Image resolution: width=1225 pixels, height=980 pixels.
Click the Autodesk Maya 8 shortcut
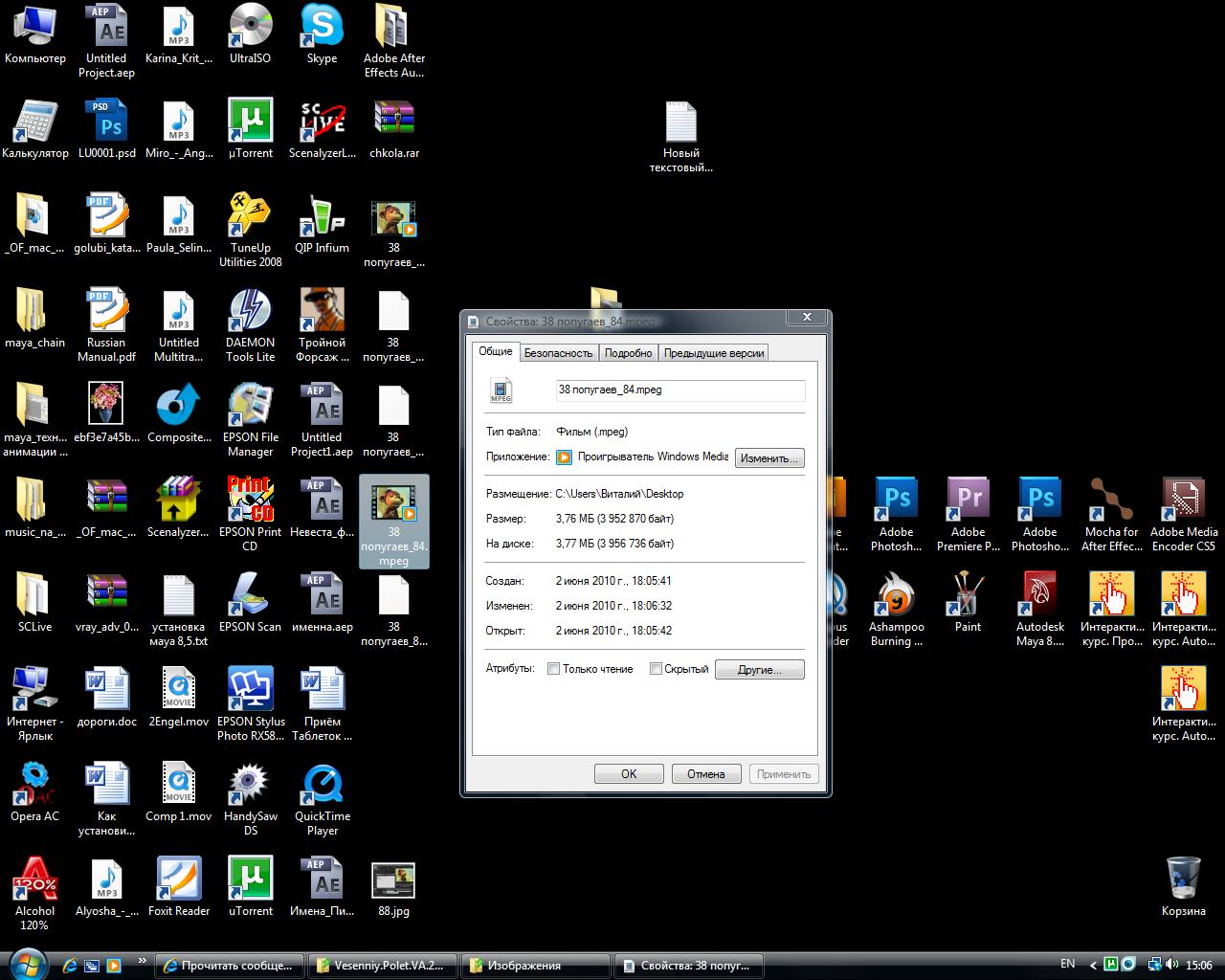click(1039, 609)
